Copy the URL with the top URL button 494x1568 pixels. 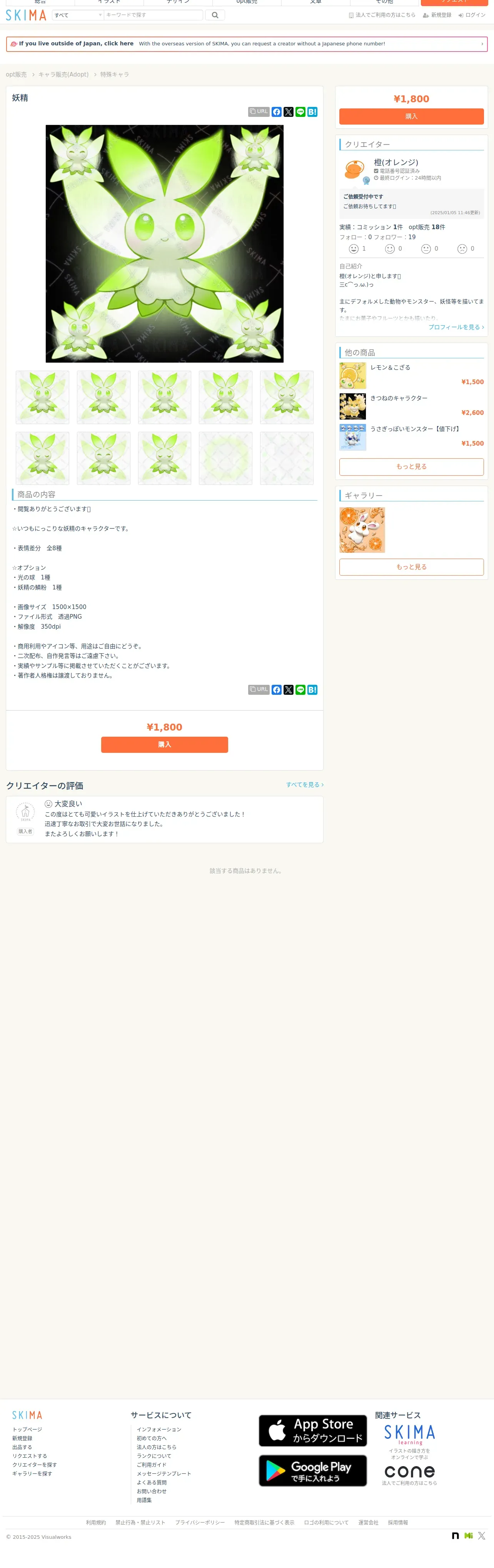[258, 112]
